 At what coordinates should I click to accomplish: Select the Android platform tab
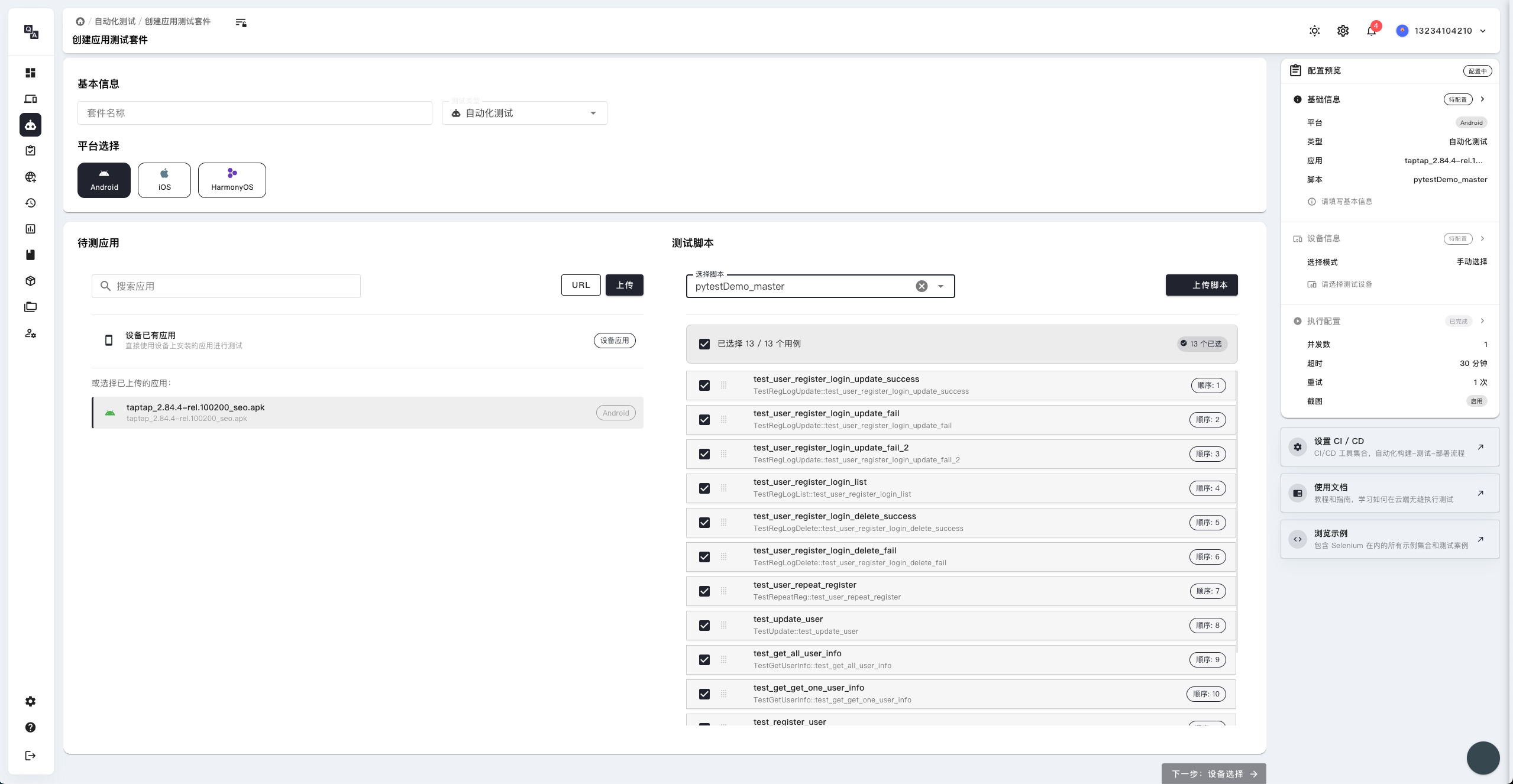(104, 180)
